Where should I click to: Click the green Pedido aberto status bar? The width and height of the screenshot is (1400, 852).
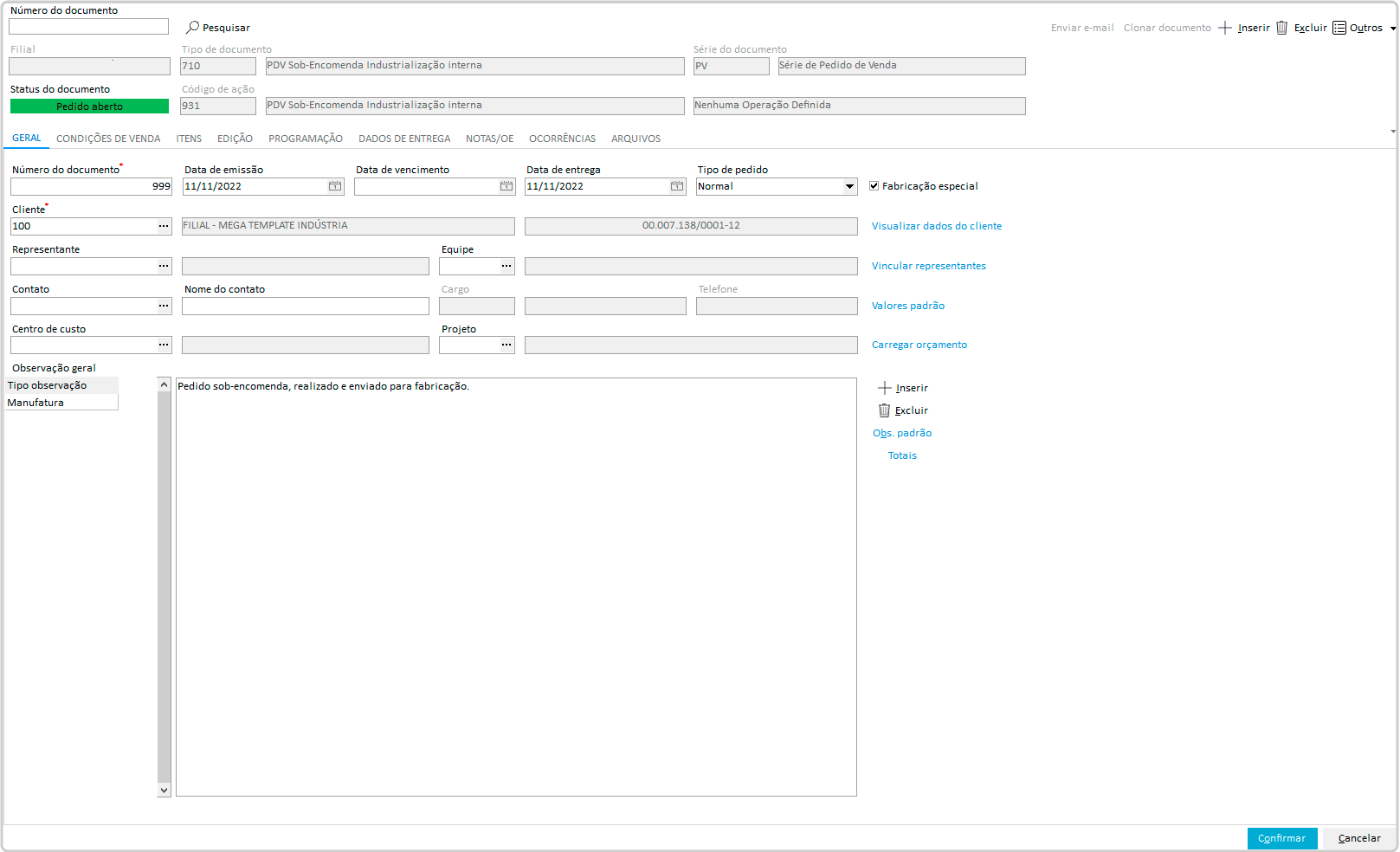point(89,106)
